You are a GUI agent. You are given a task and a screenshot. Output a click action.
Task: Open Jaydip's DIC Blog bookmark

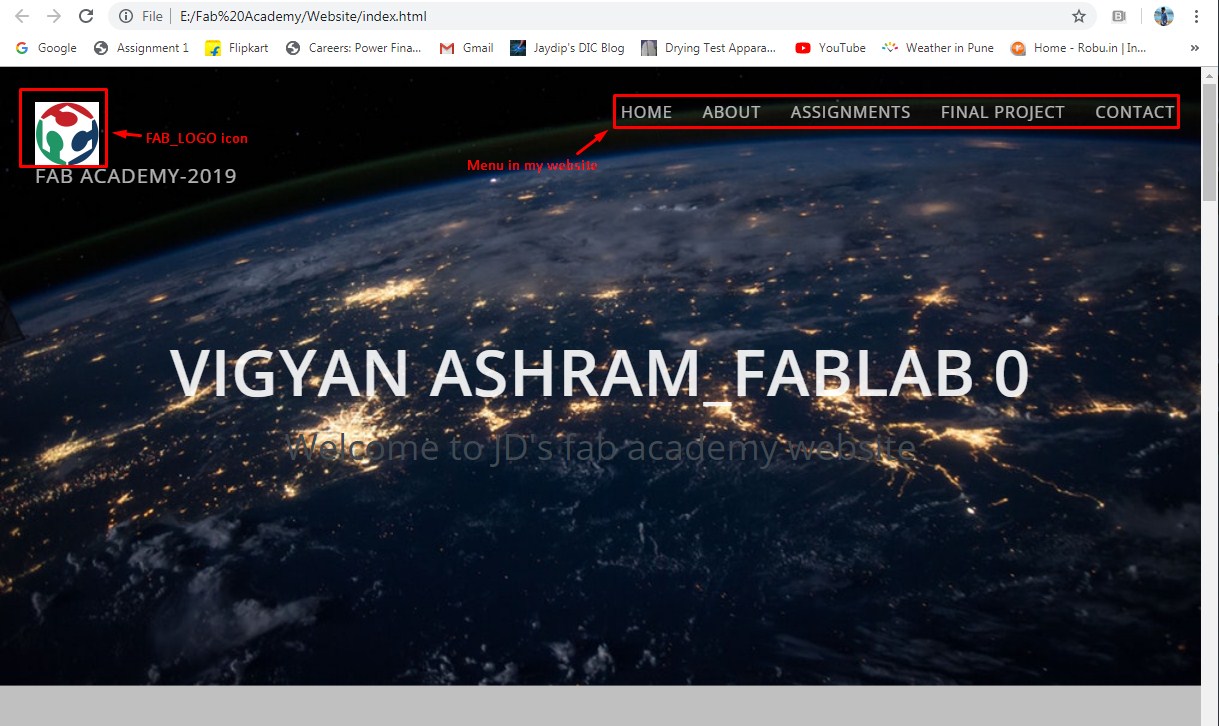[567, 47]
